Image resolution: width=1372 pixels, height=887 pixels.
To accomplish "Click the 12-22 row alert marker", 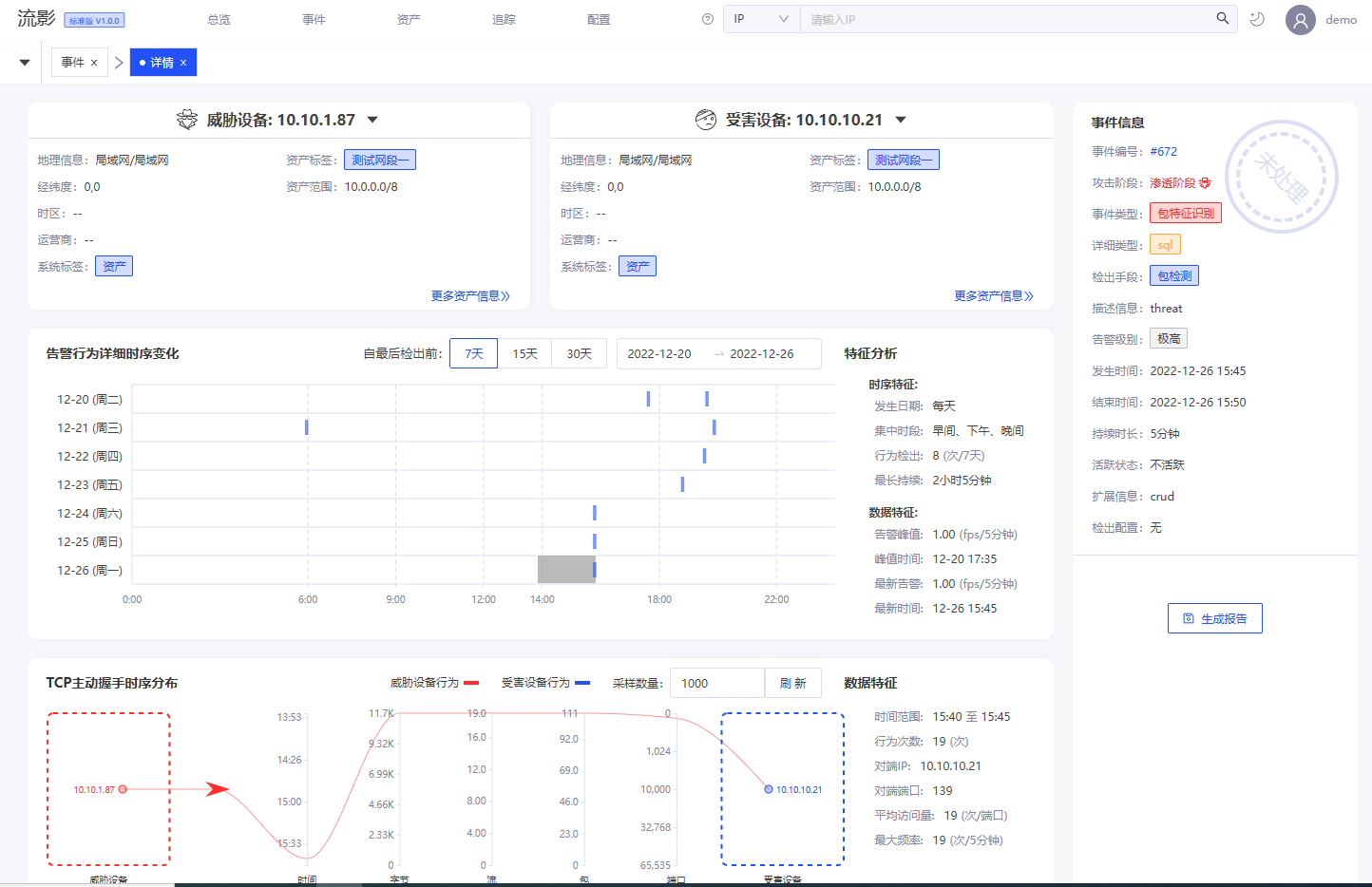I will pos(704,456).
